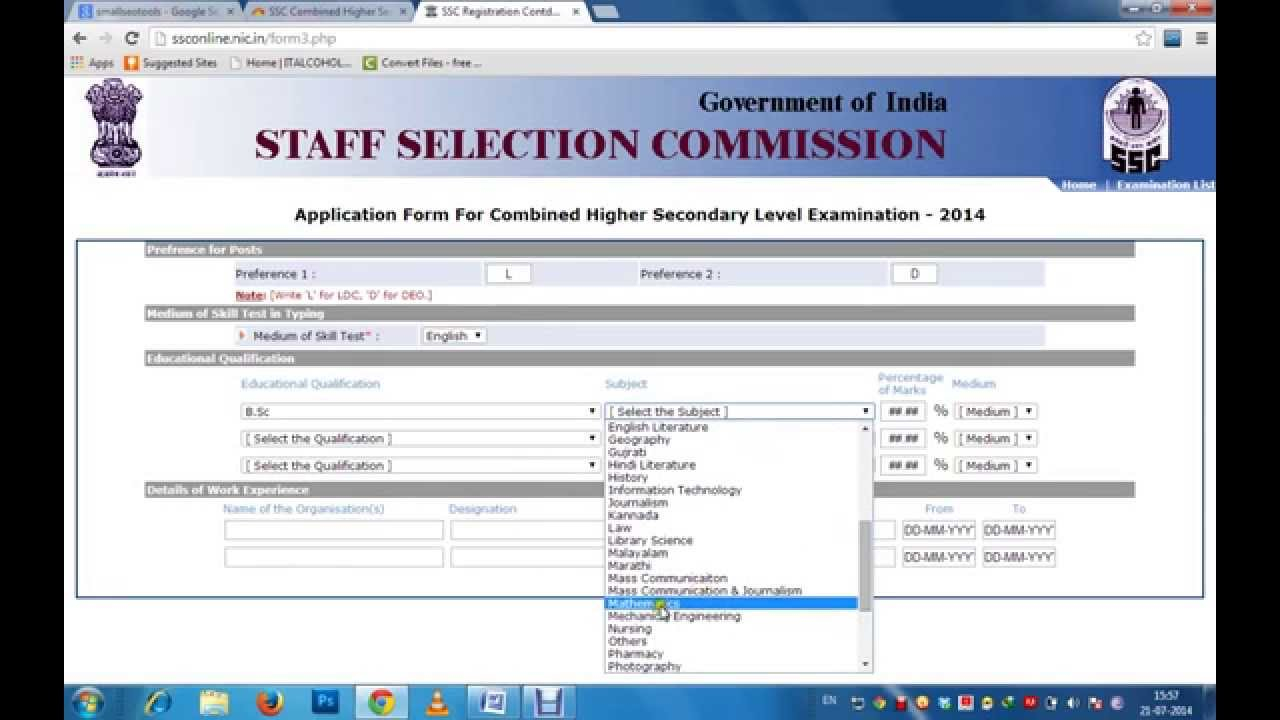Viewport: 1280px width, 720px height.
Task: Click the national emblem image
Action: [113, 128]
